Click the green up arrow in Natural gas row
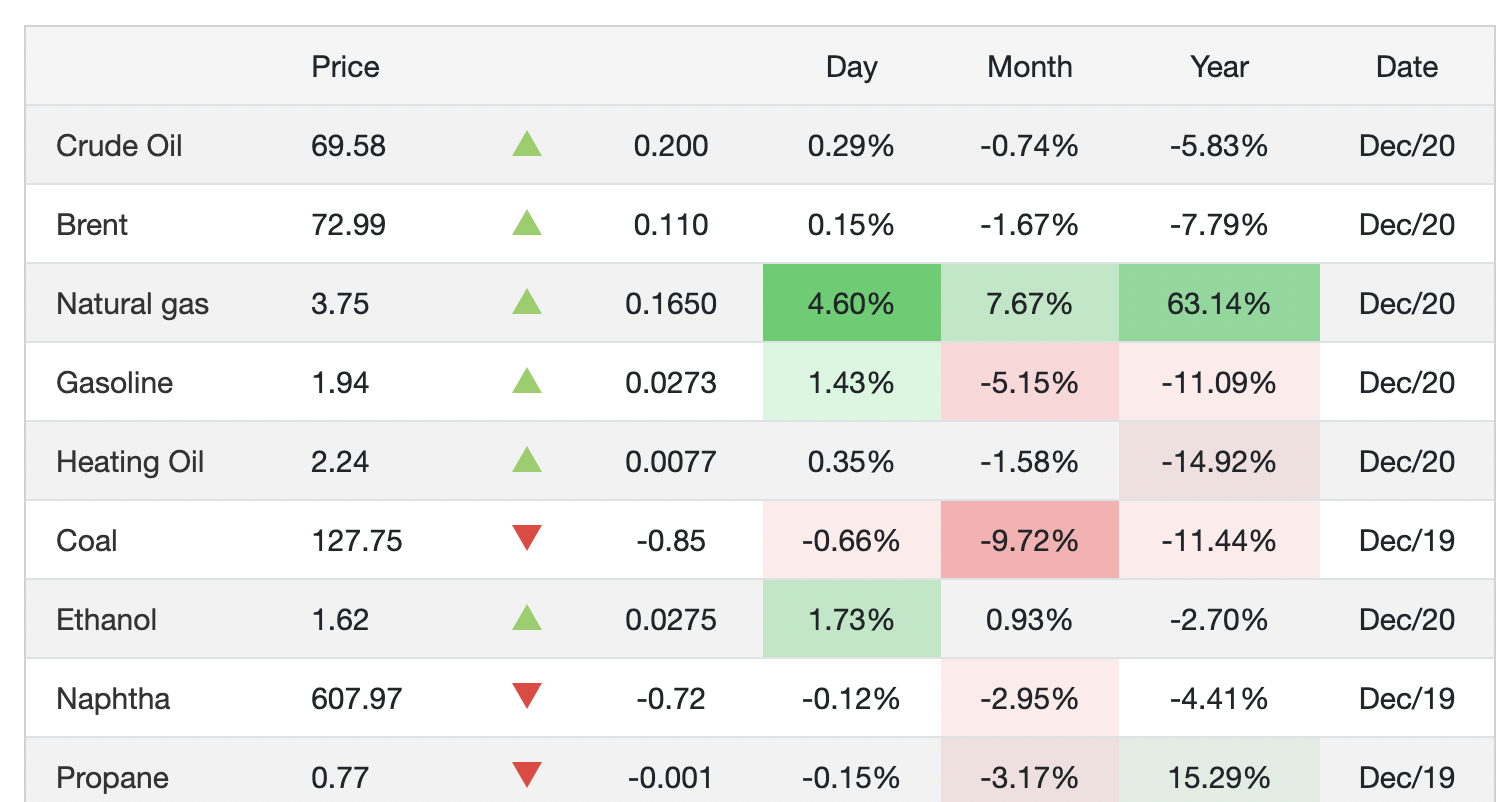 point(527,302)
